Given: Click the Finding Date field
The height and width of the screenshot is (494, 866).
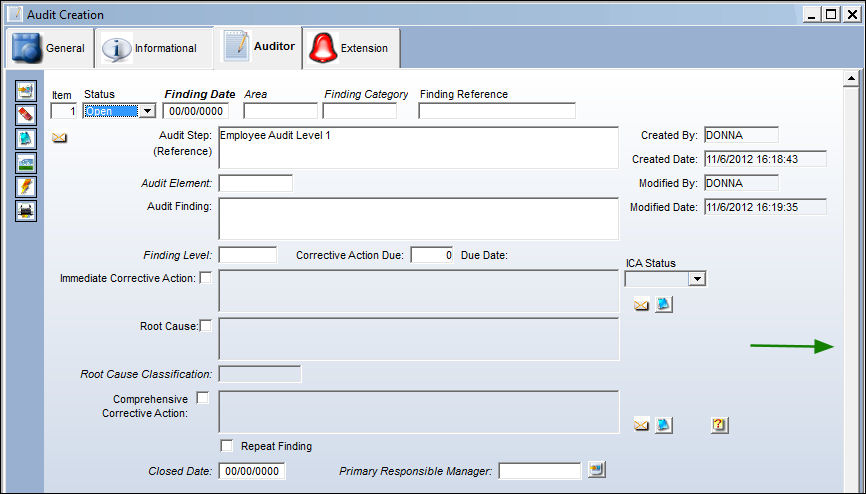Looking at the screenshot, I should (196, 111).
